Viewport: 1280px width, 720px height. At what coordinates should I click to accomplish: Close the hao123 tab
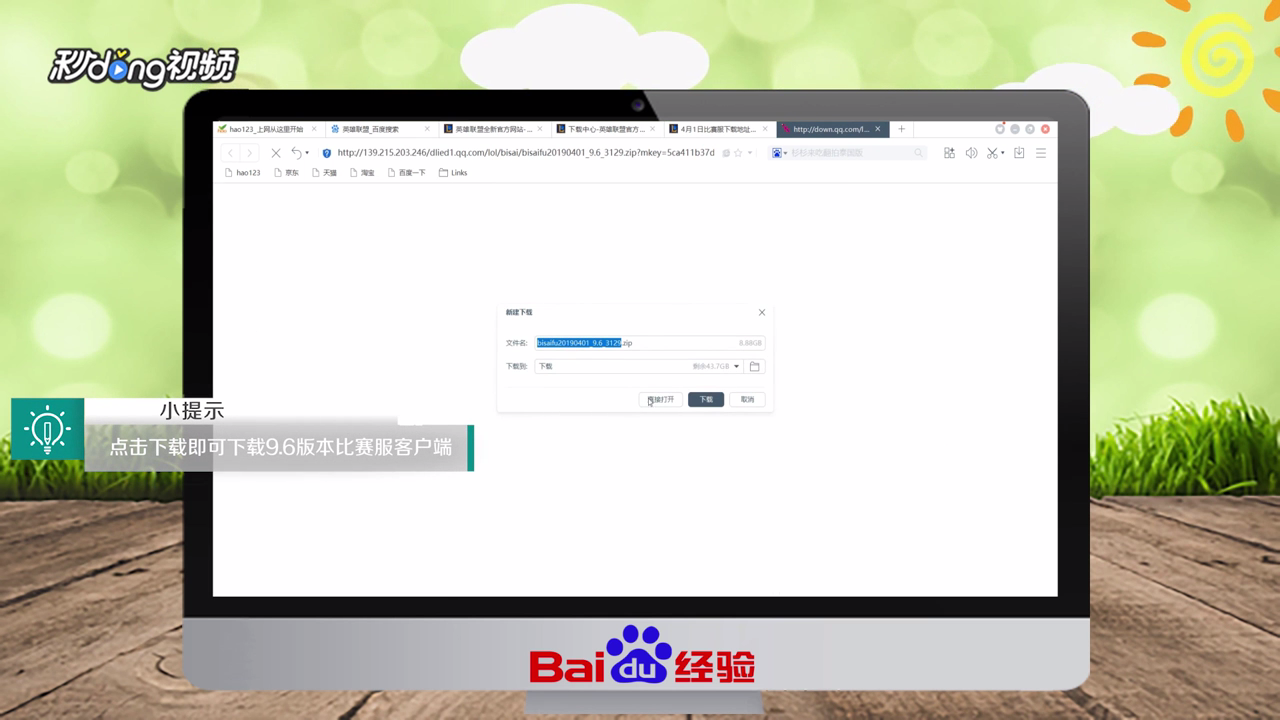pos(314,129)
